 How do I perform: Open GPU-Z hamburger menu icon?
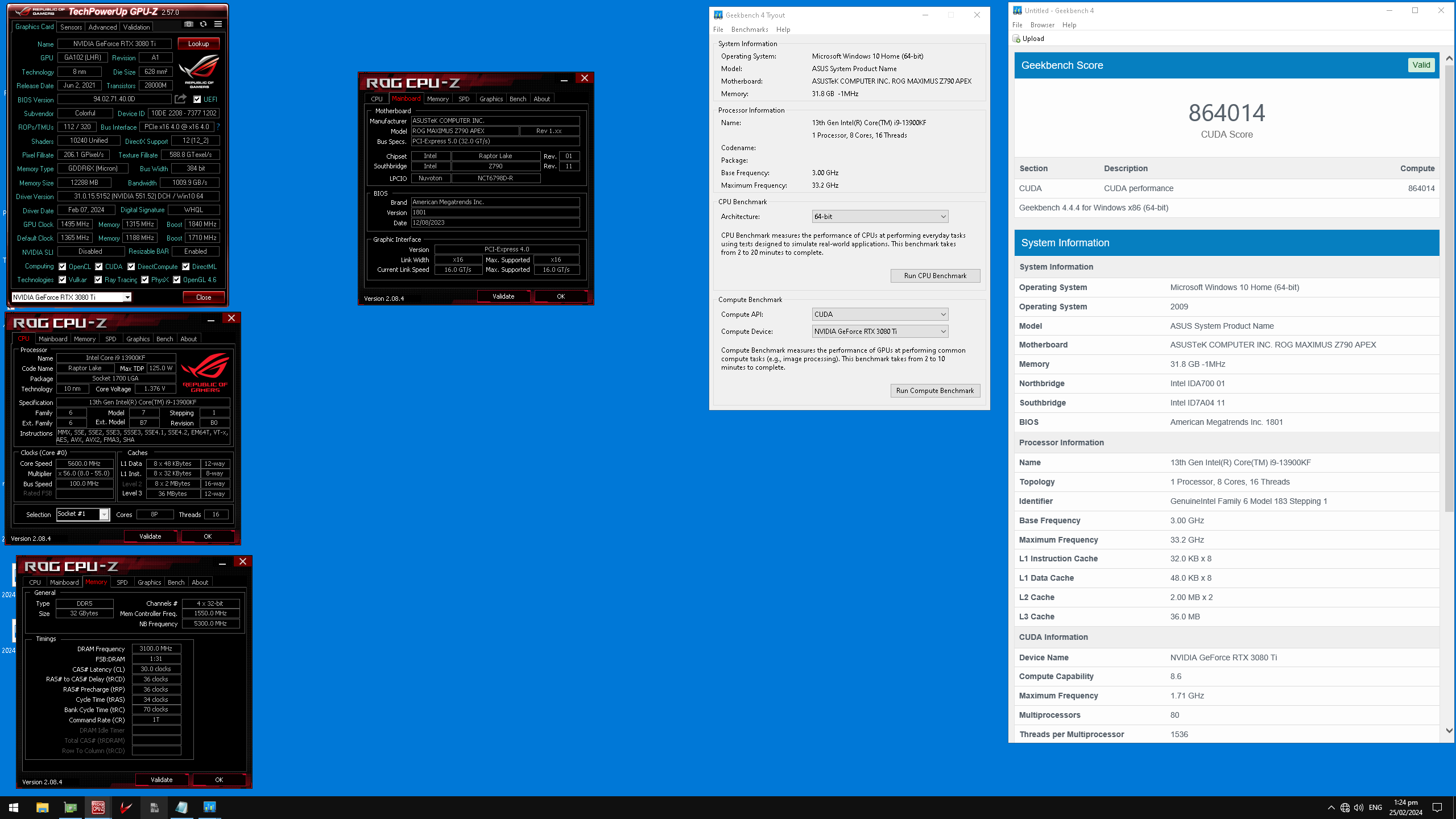pos(218,24)
